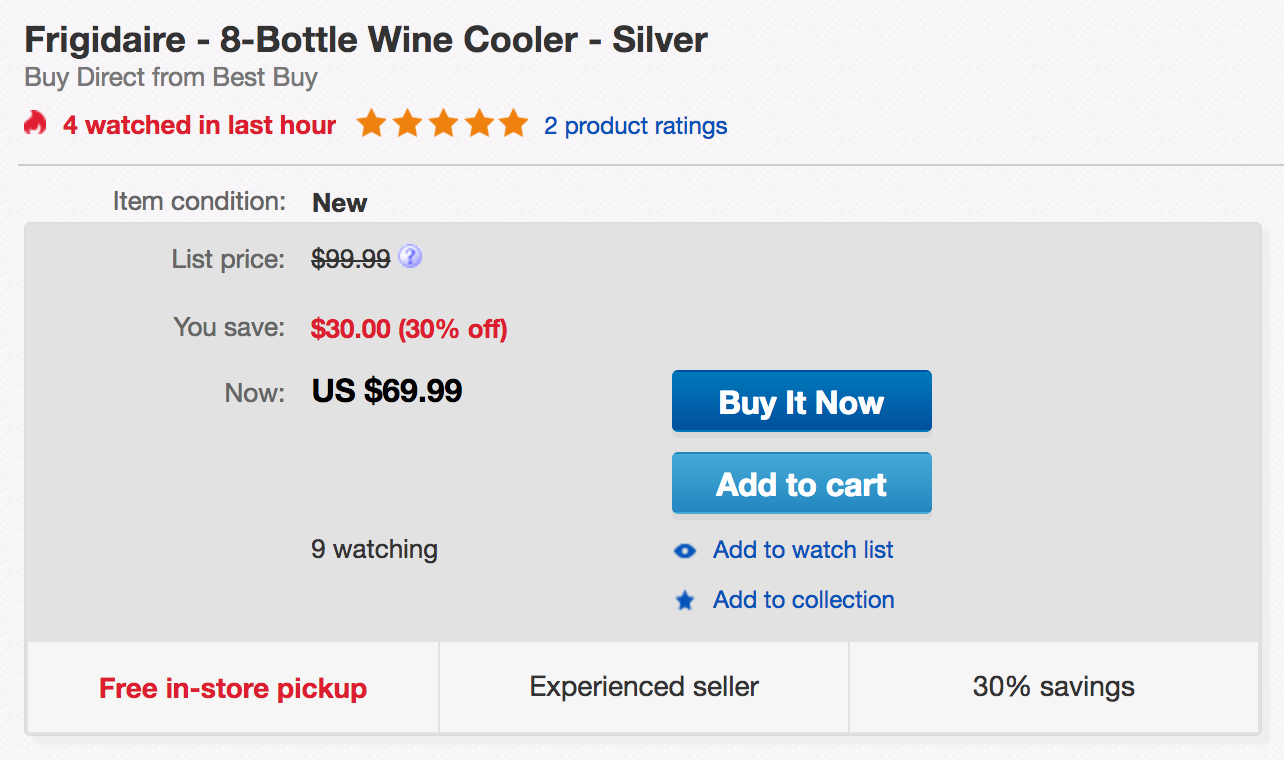The image size is (1284, 760).
Task: Click the flame icon next to watch count
Action: click(35, 124)
